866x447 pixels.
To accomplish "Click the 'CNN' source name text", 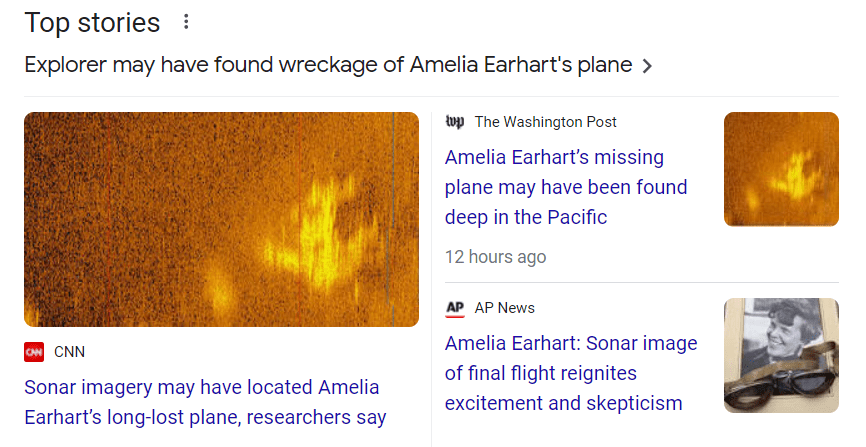I will tap(69, 352).
